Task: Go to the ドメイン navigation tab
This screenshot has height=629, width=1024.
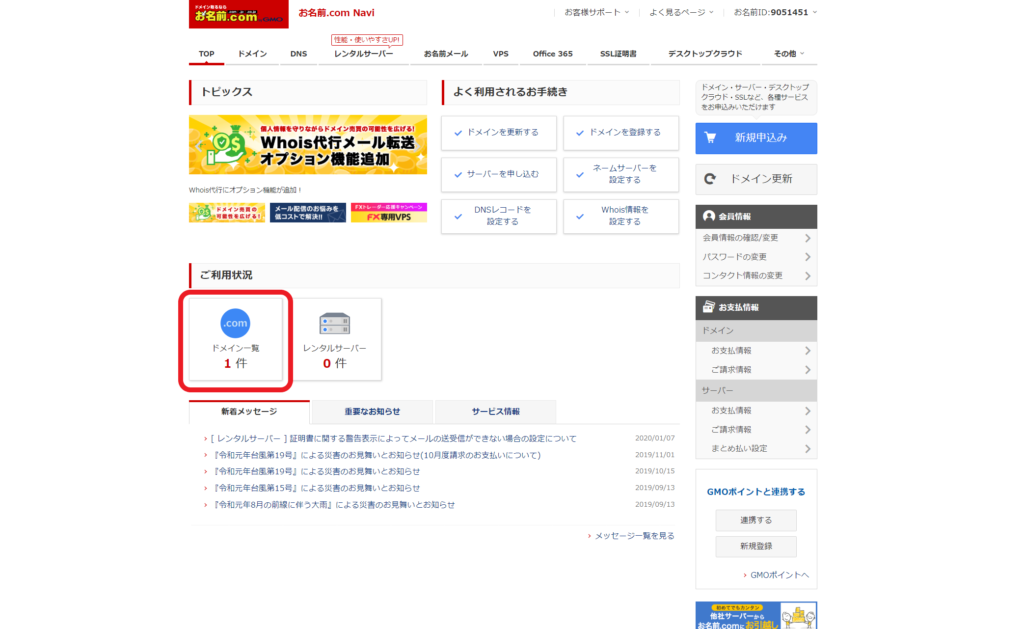Action: click(252, 54)
